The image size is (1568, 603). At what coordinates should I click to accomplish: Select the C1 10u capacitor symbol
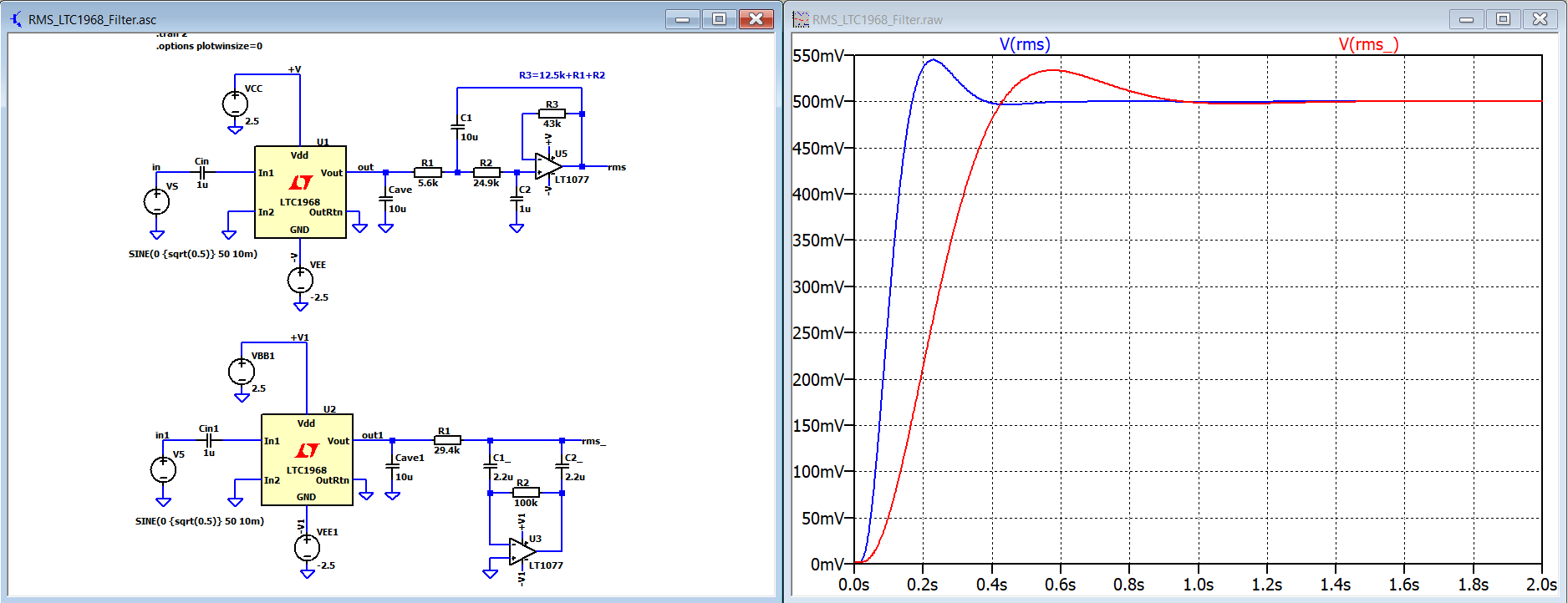[x=457, y=127]
